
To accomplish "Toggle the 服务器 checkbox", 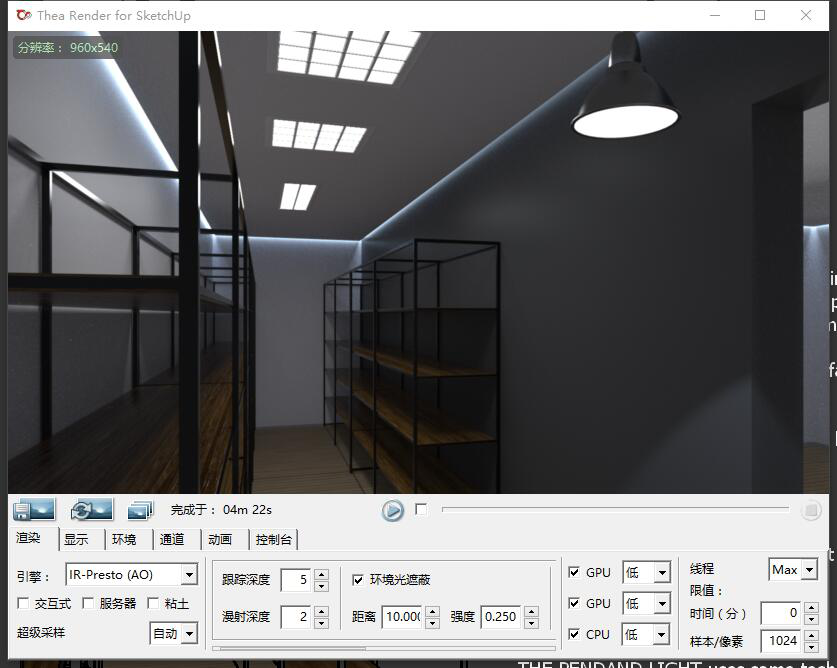I will click(88, 603).
